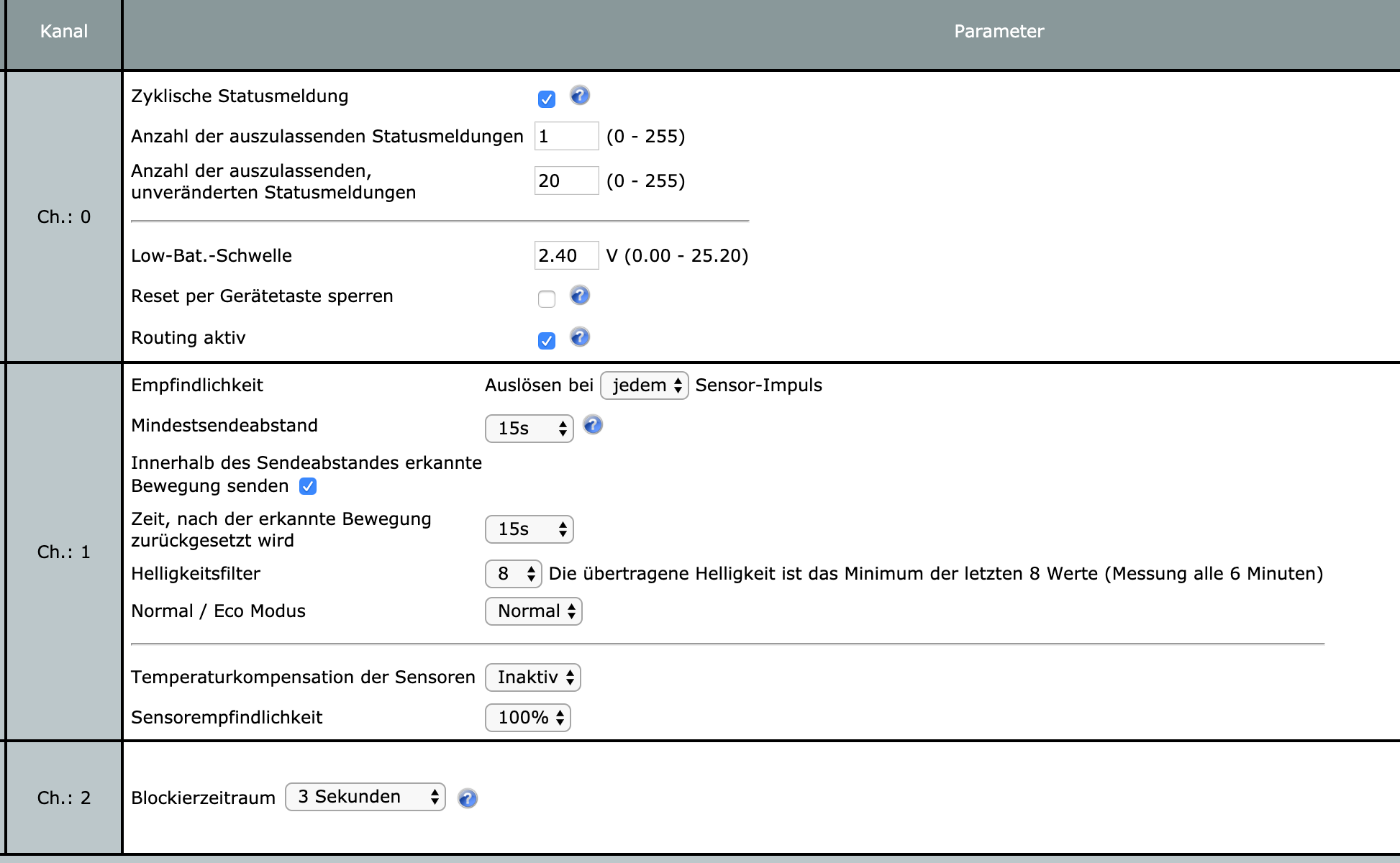Open help for Reset per Gerätetaste sperren
Image resolution: width=1400 pixels, height=863 pixels.
tap(580, 296)
